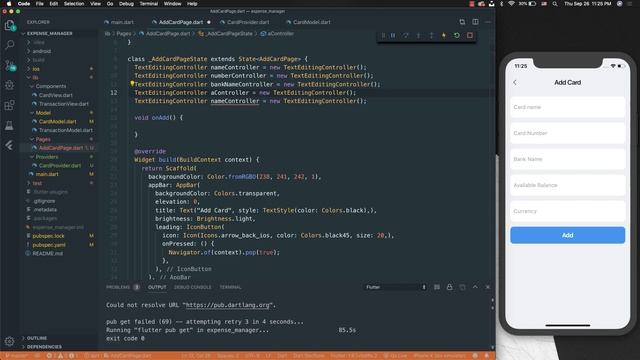Open the Manage gear in activity bar
The height and width of the screenshot is (360, 640).
(x=9, y=341)
